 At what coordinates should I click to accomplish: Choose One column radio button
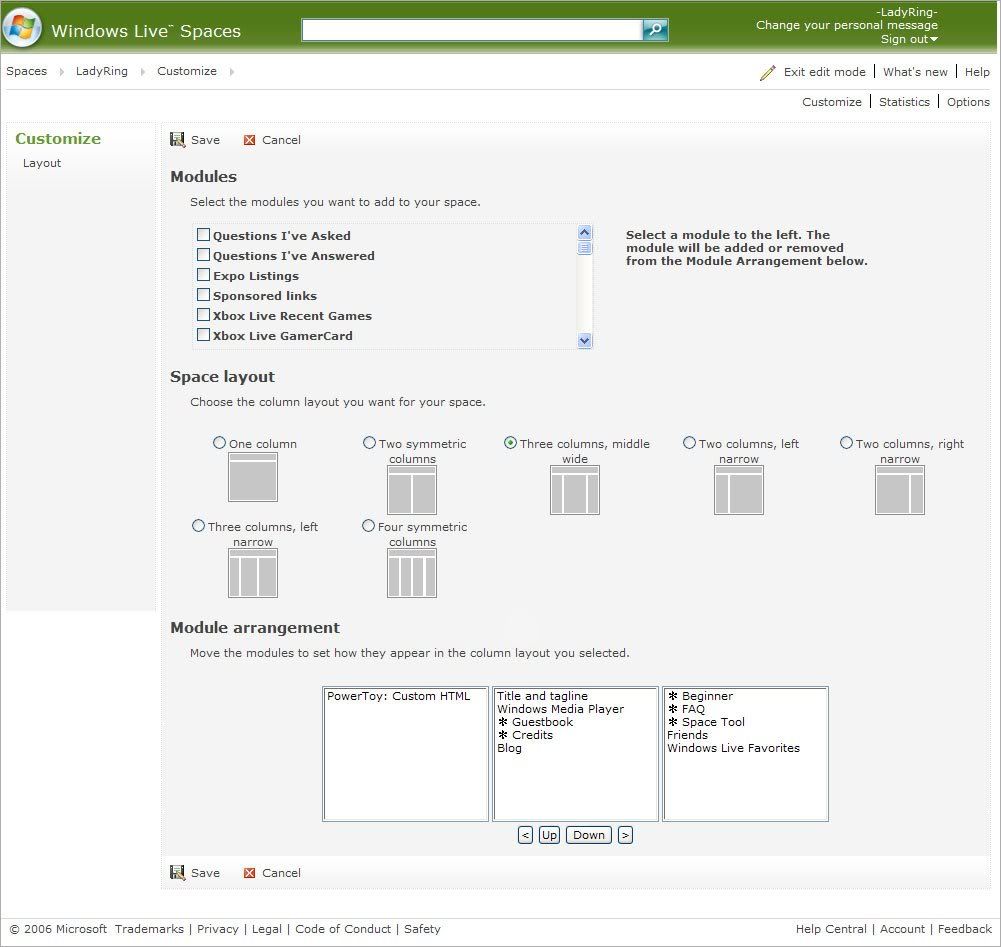[x=219, y=443]
